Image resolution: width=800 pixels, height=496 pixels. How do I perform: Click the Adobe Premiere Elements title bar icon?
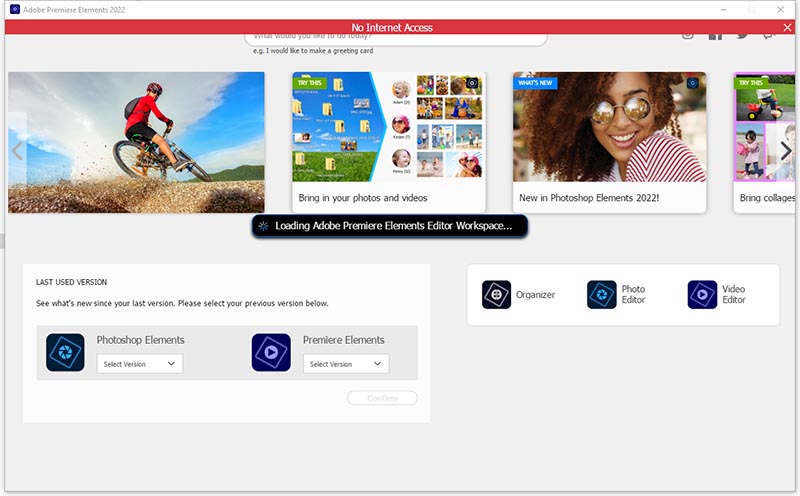point(15,9)
